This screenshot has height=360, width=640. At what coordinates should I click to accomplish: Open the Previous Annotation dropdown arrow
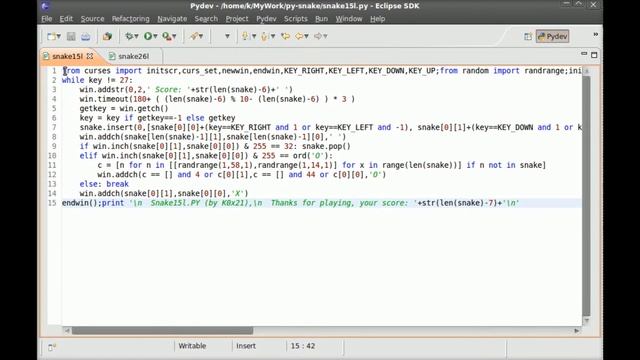coord(273,36)
